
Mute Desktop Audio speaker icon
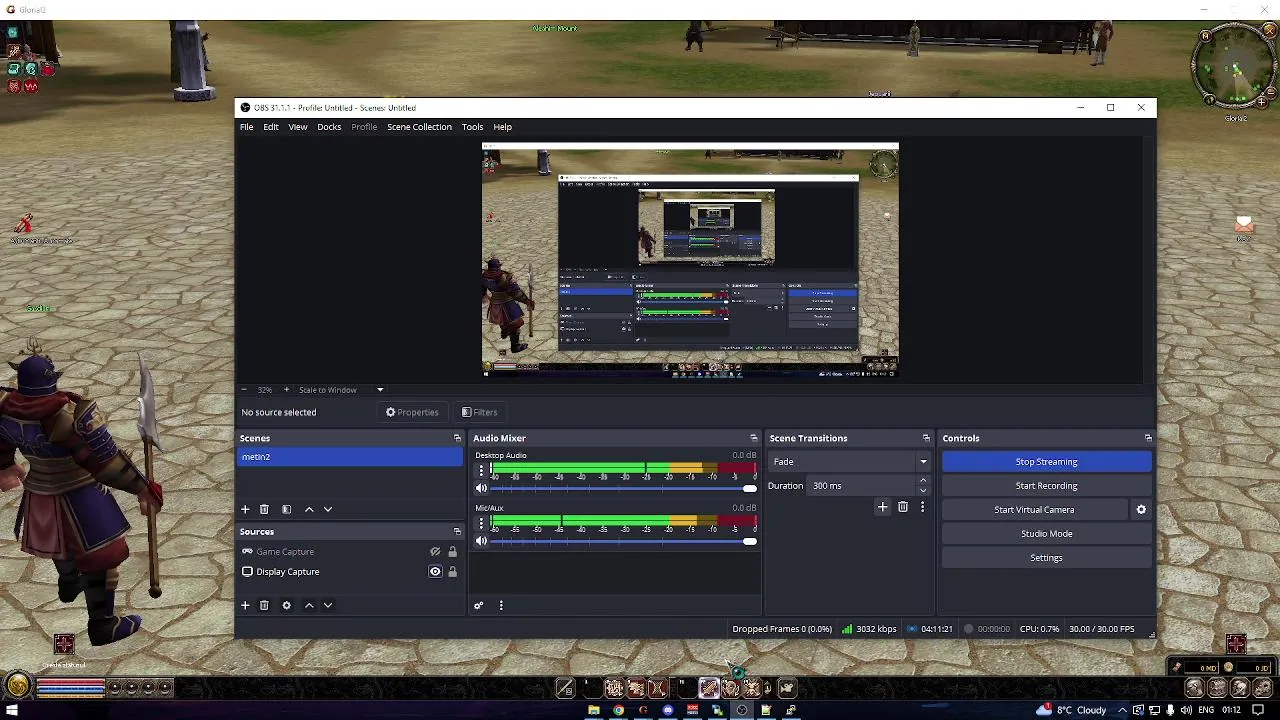point(481,488)
